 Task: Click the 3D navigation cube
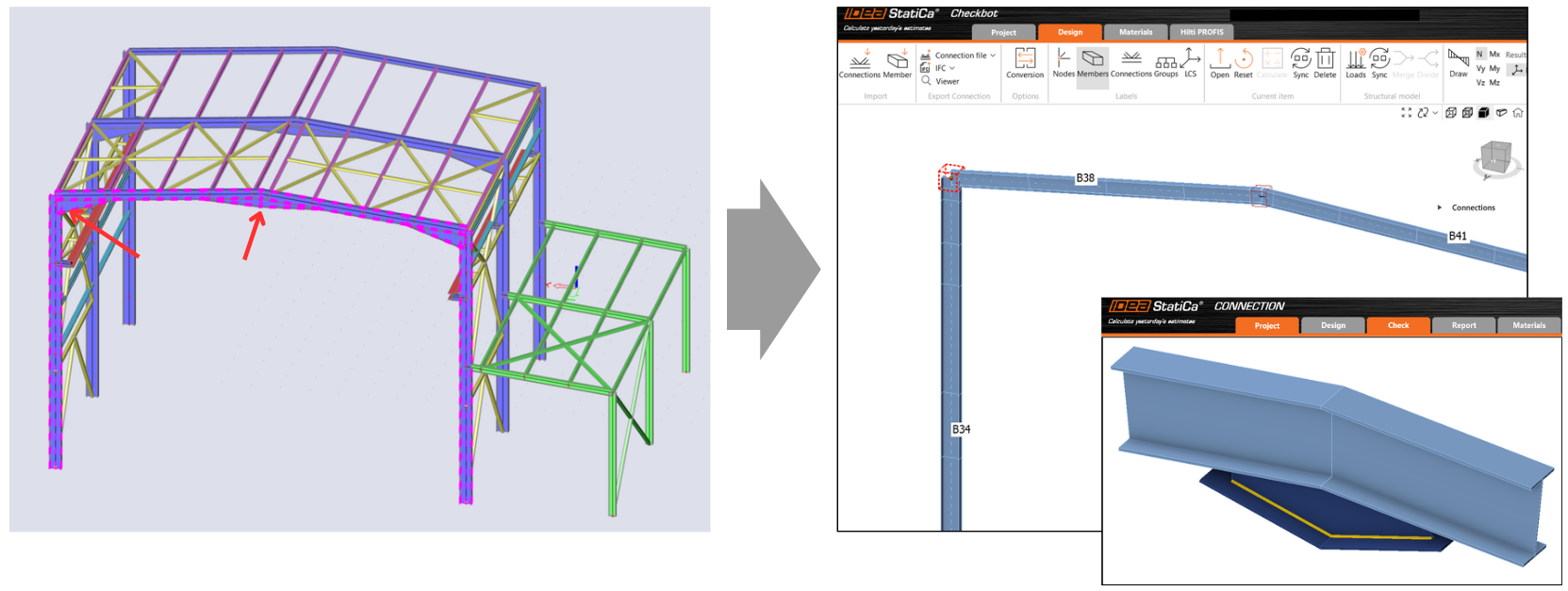pos(1496,158)
